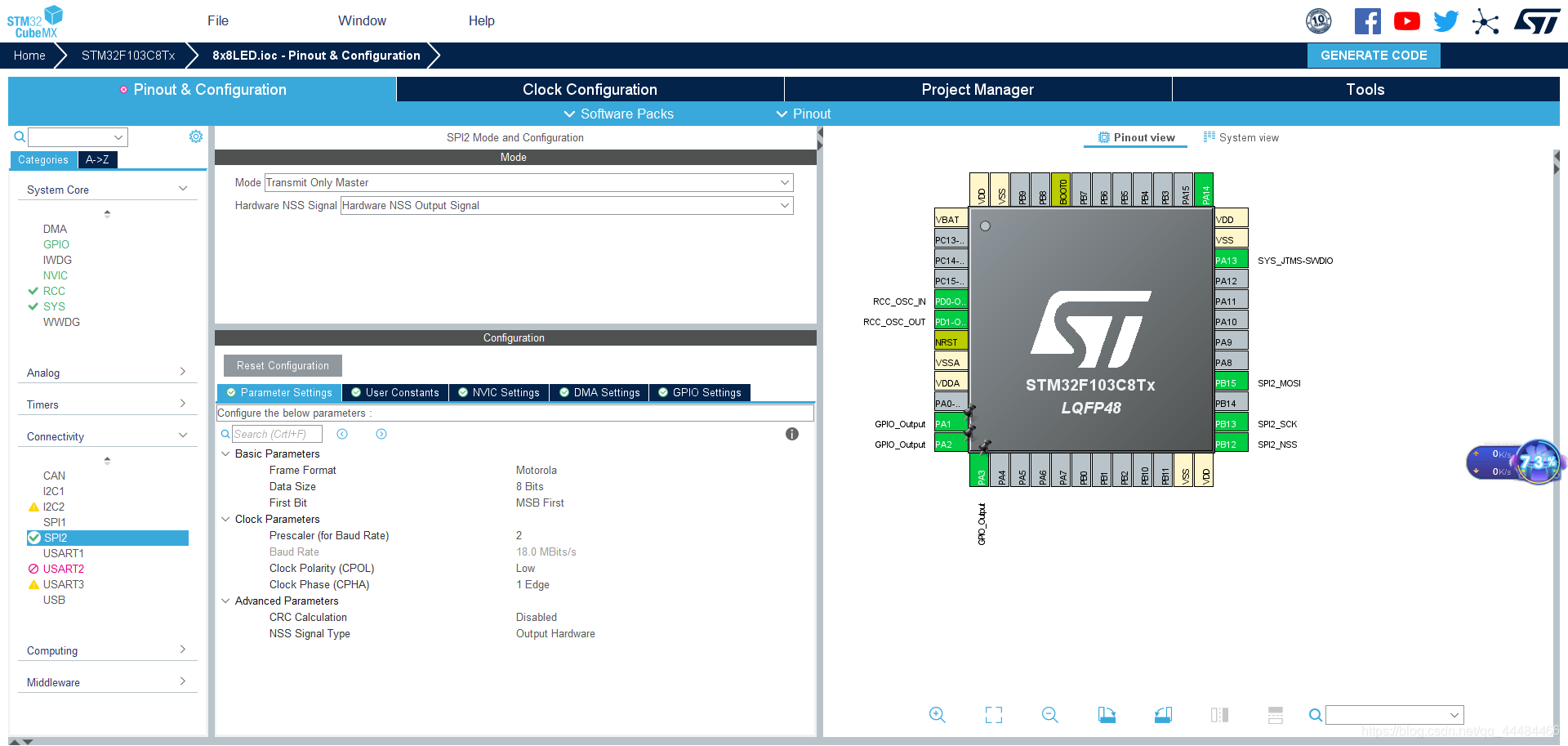Click the Reset Configuration button
This screenshot has width=1568, height=746.
click(283, 365)
